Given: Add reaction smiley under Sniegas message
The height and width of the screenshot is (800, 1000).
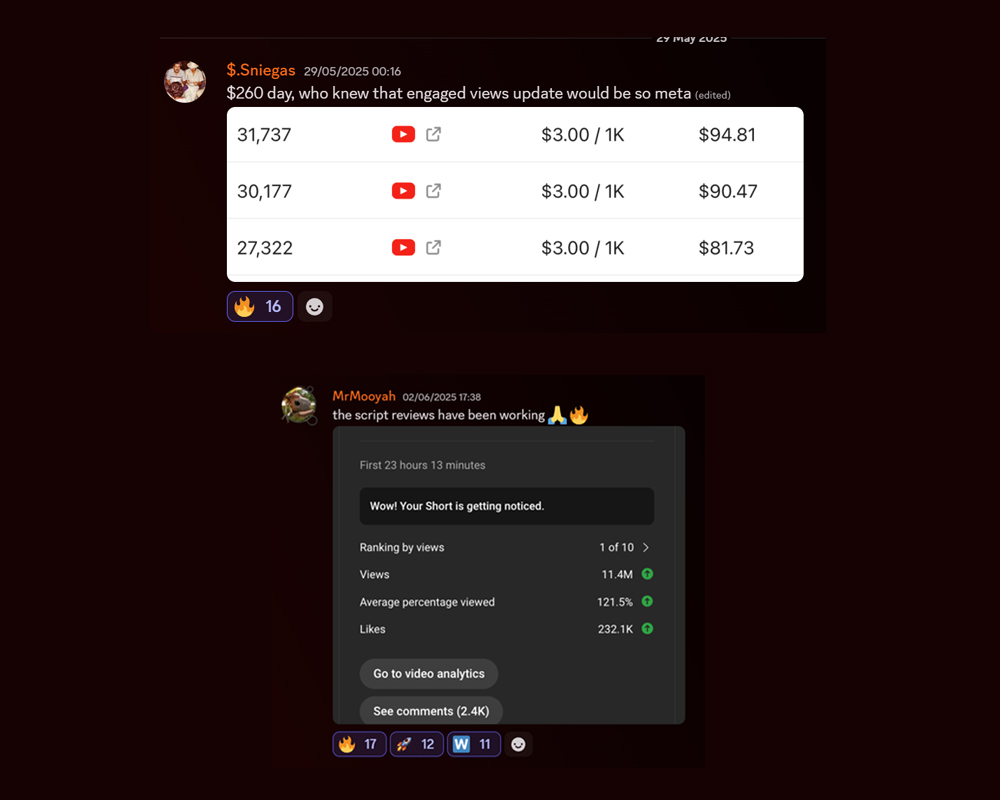Looking at the screenshot, I should tap(314, 307).
